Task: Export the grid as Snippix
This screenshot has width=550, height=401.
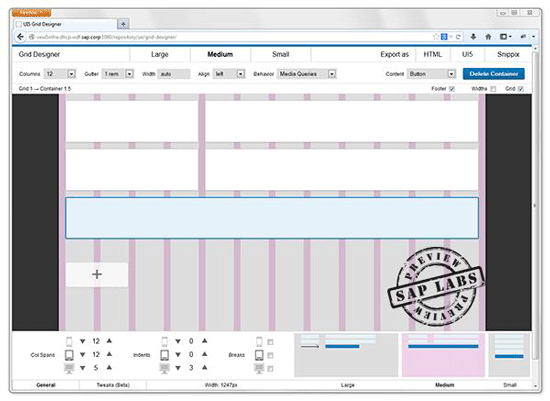Action: point(508,54)
